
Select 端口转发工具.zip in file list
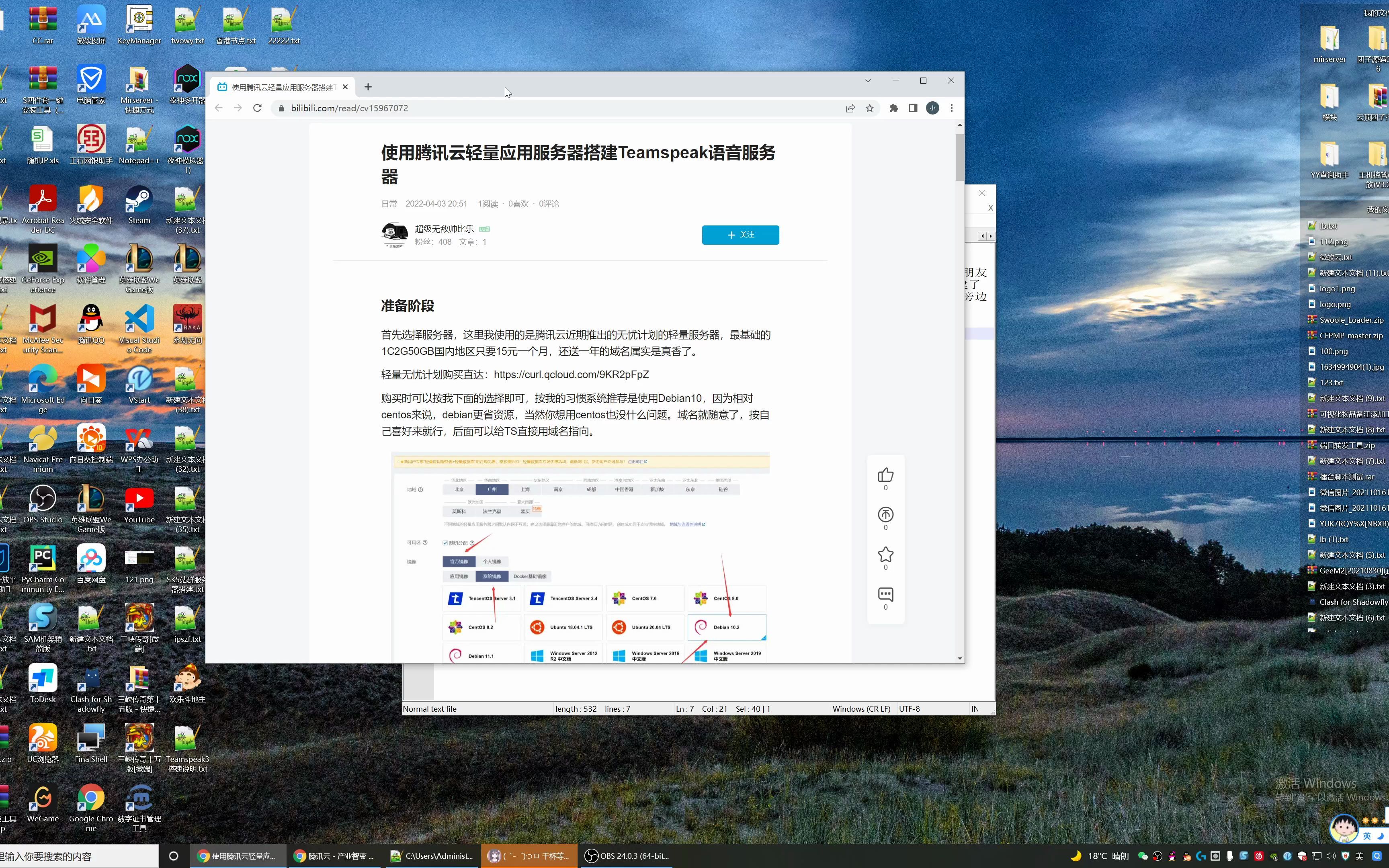(x=1342, y=445)
